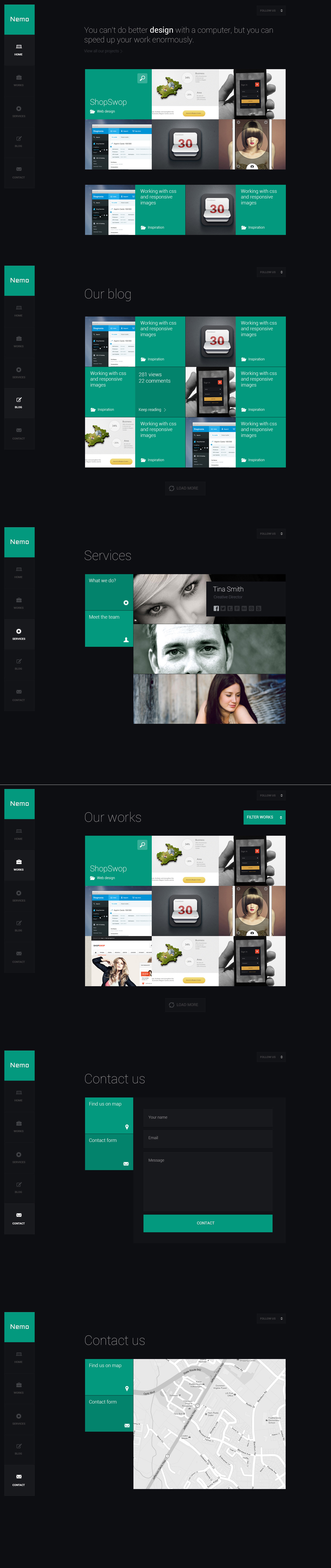Open the man's face photo in Services
This screenshot has width=331, height=1568.
point(209,649)
